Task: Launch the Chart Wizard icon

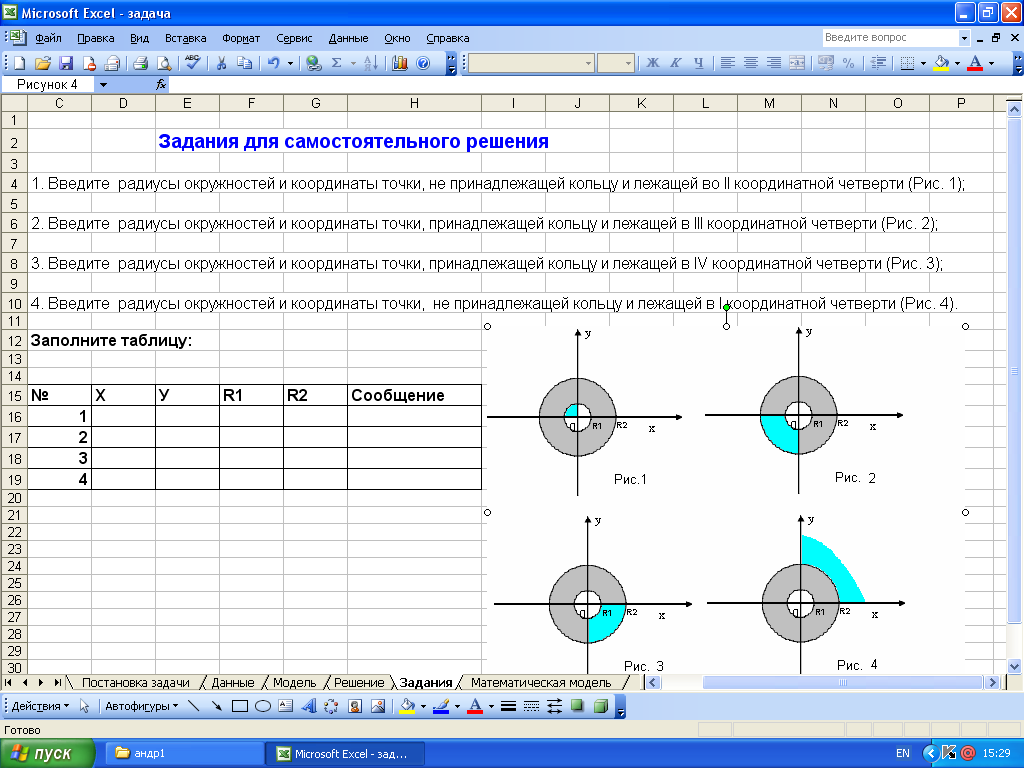Action: [x=400, y=63]
